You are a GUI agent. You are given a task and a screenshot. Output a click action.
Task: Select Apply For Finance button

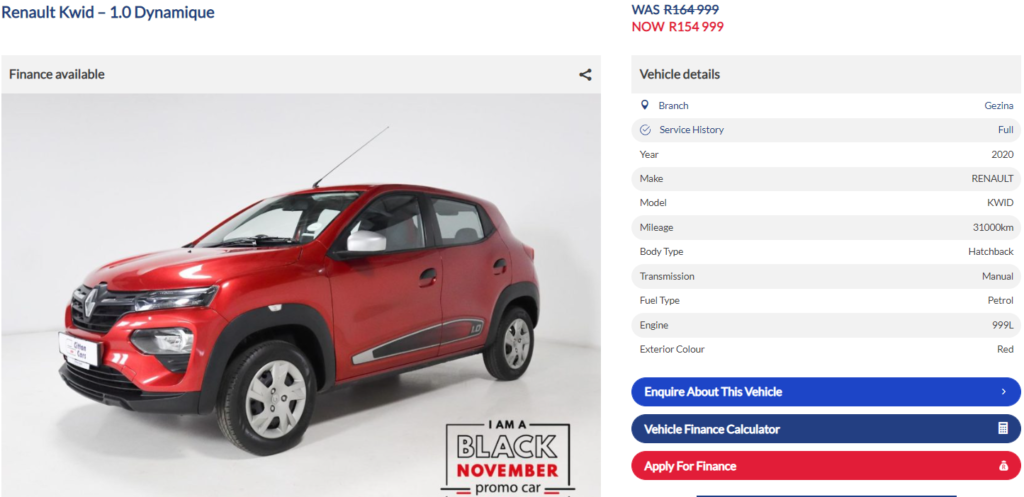coord(826,466)
